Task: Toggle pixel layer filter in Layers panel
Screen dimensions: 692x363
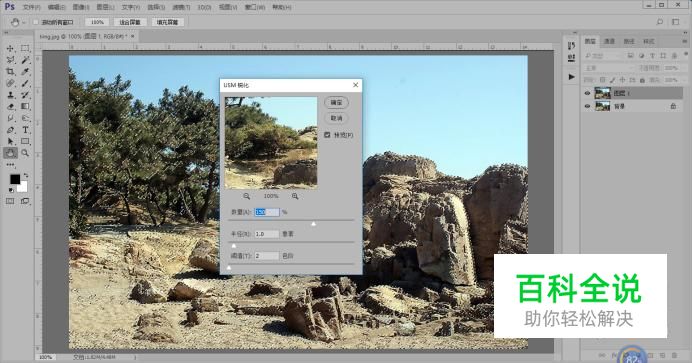Action: [x=630, y=56]
